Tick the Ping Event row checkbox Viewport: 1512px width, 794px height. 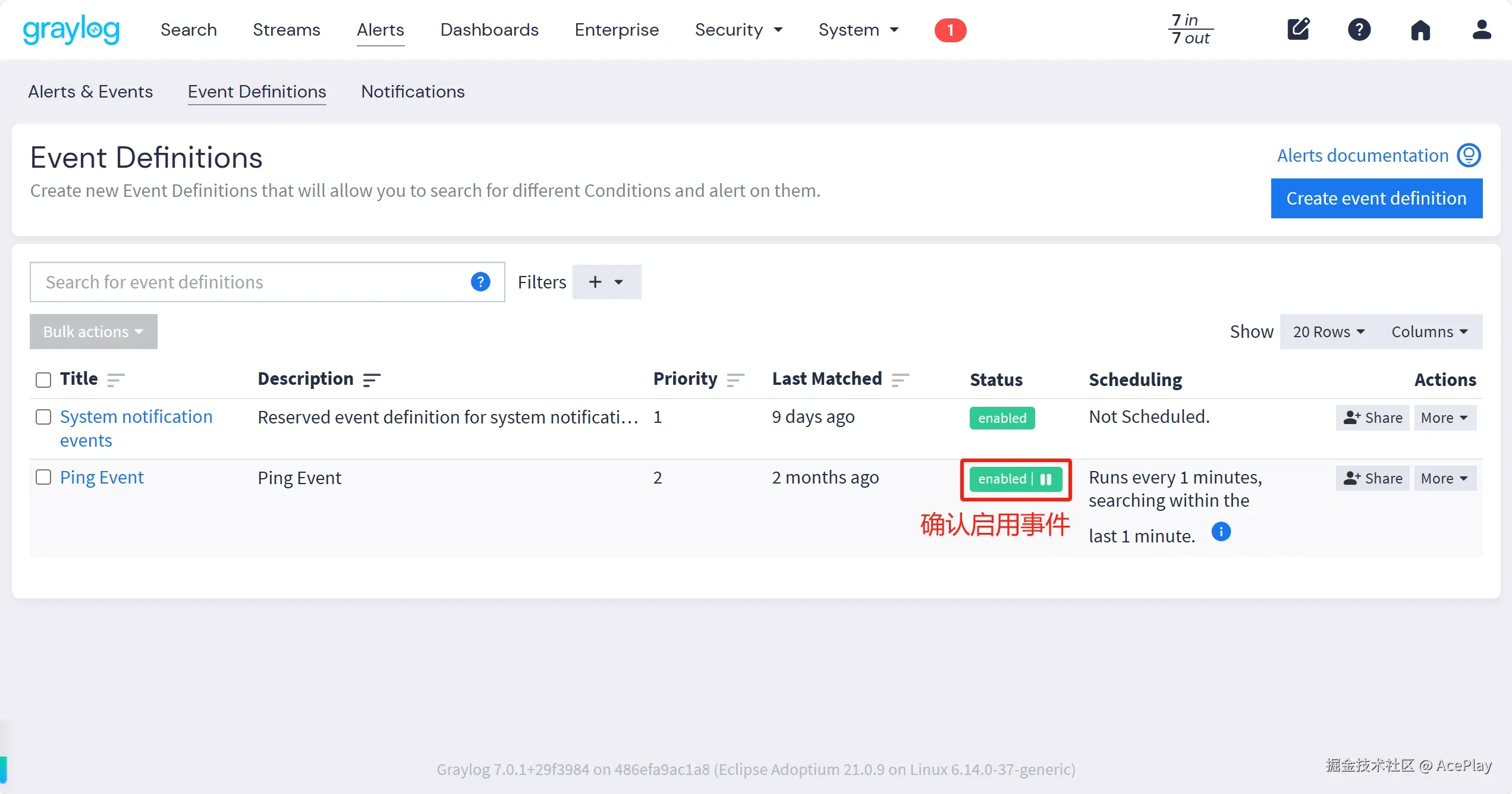coord(43,478)
